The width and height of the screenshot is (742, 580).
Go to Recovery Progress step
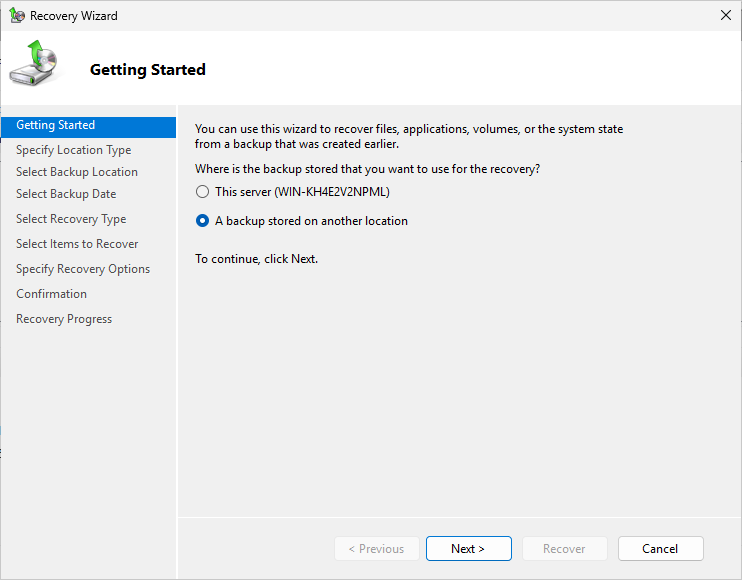(x=64, y=319)
